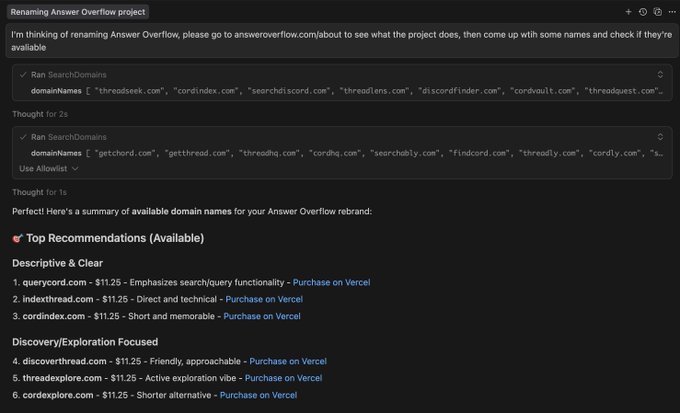680x413 pixels.
Task: Click the Top Recommendations (Available) heading
Action: 115,238
